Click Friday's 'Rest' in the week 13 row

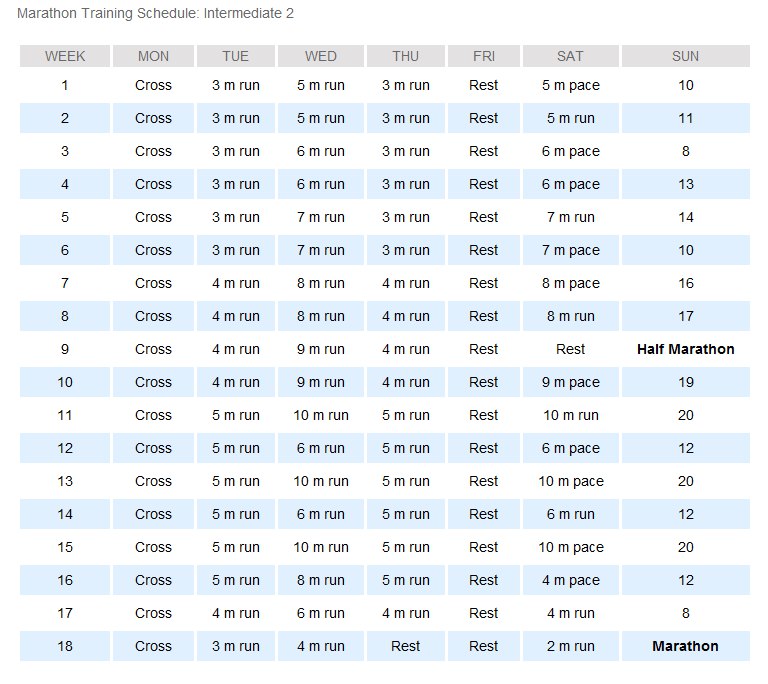tap(483, 481)
